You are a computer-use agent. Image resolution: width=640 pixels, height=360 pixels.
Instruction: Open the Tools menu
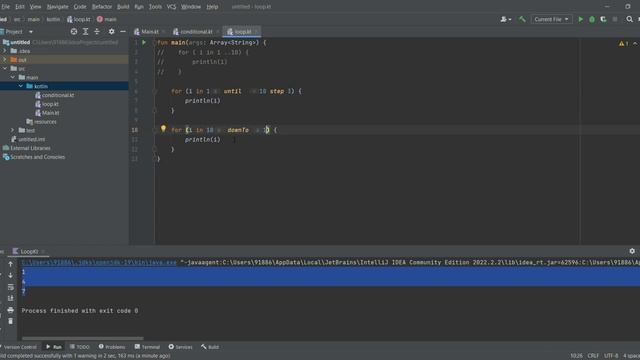click(x=155, y=7)
